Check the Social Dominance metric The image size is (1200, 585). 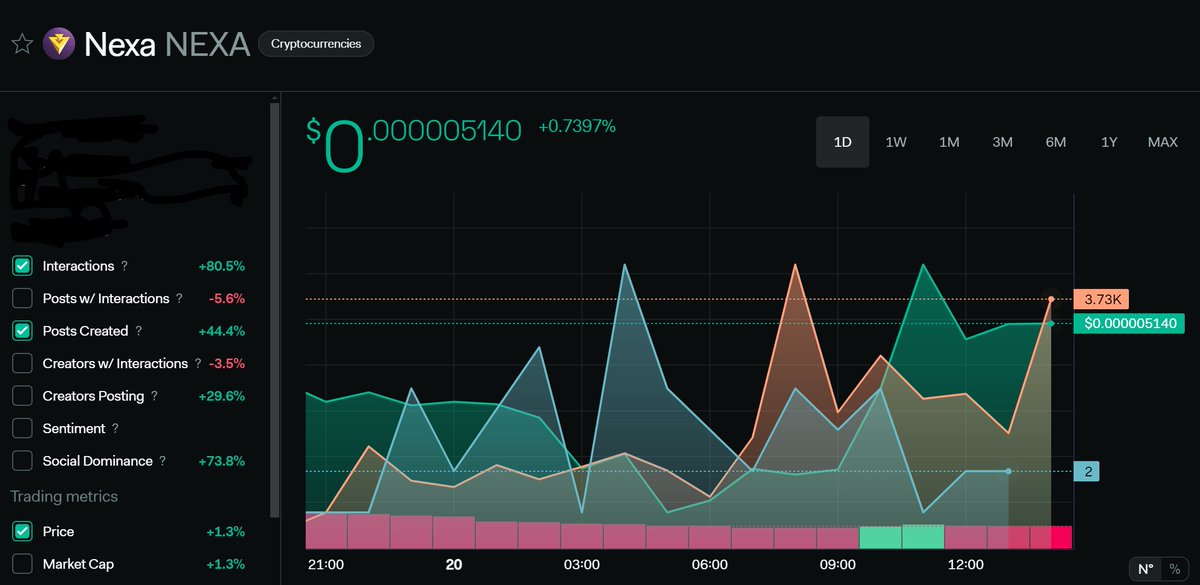point(22,461)
